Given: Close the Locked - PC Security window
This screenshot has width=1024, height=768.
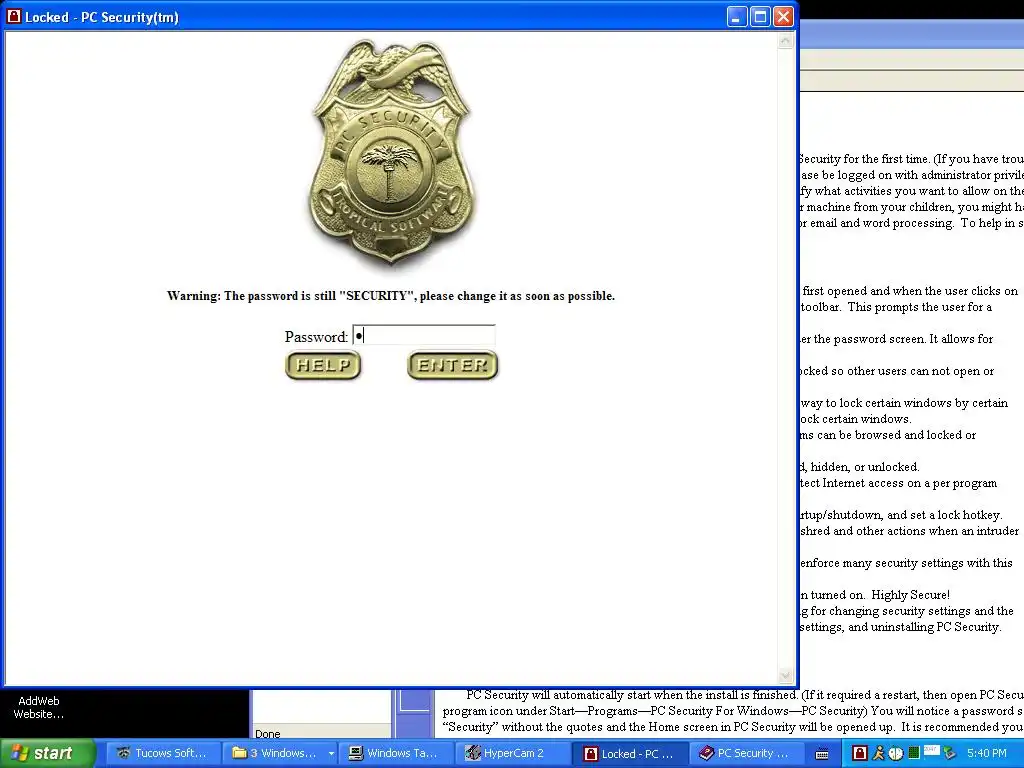Looking at the screenshot, I should tap(783, 17).
